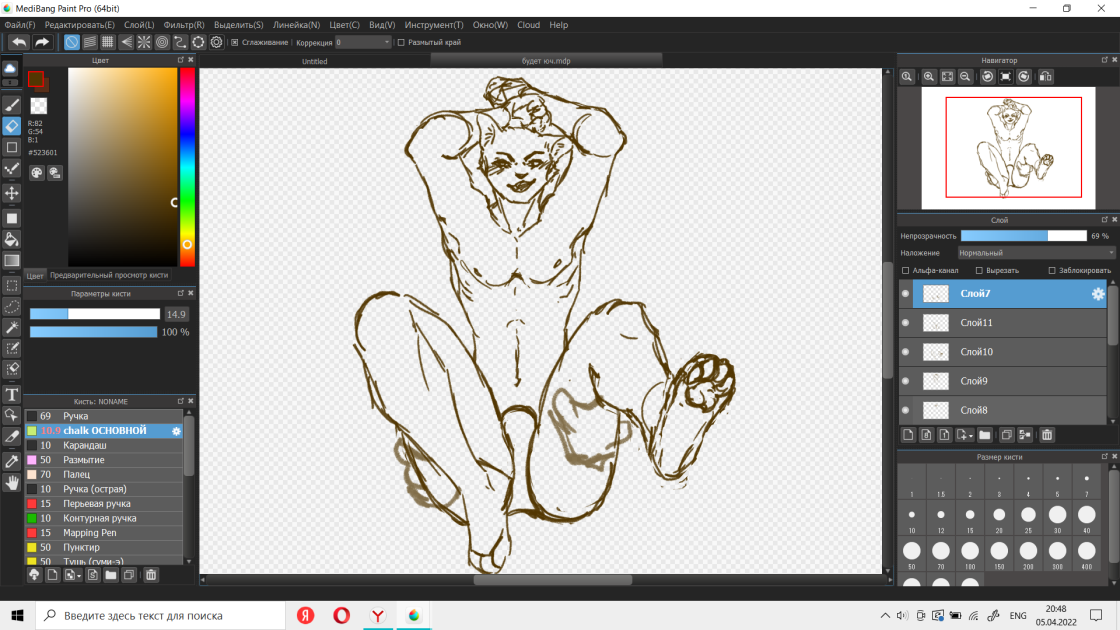Pick a hue on rainbow bar
Viewport: 1120px width, 630px height.
coord(186,167)
